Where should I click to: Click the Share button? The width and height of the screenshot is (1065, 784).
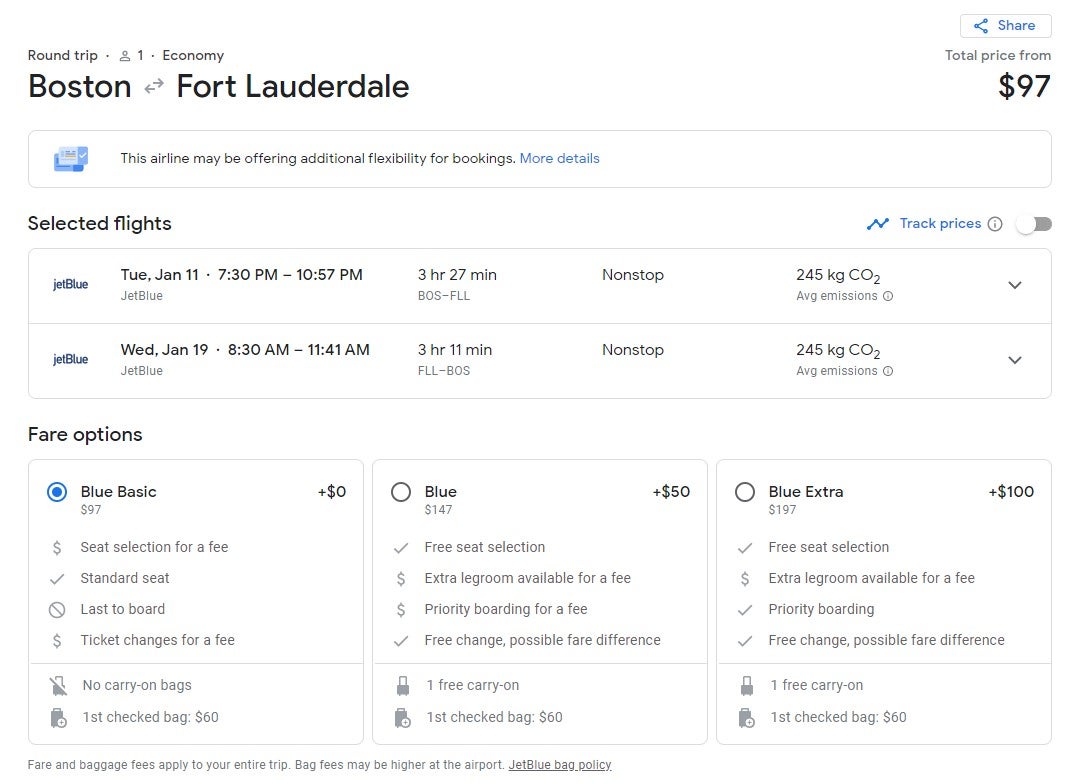[x=1005, y=25]
